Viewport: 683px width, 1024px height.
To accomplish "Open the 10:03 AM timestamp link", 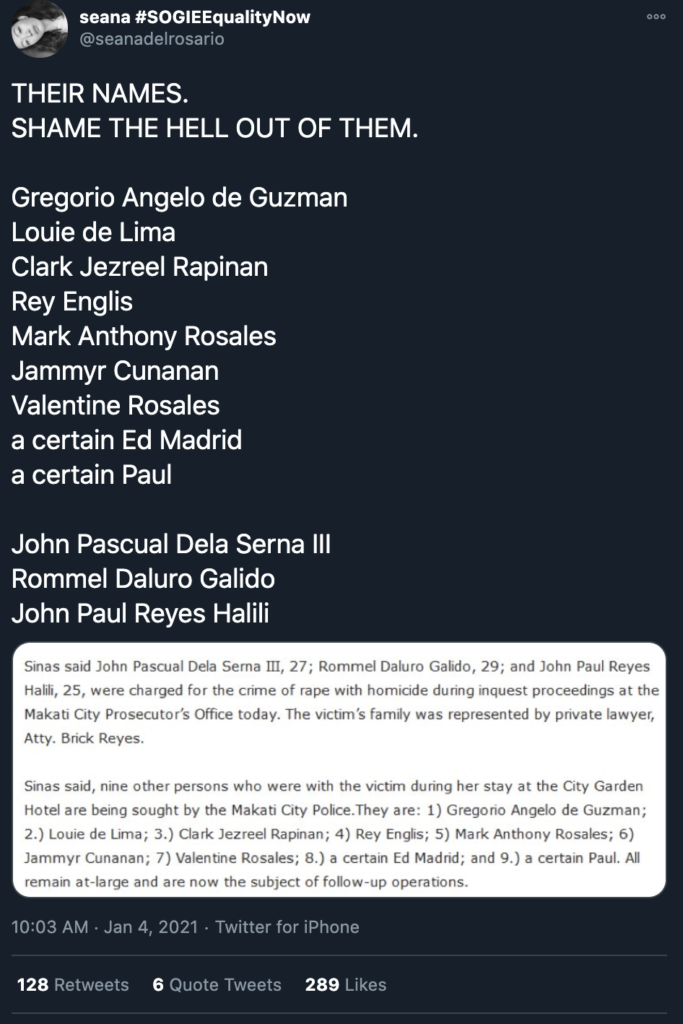I will pos(50,927).
